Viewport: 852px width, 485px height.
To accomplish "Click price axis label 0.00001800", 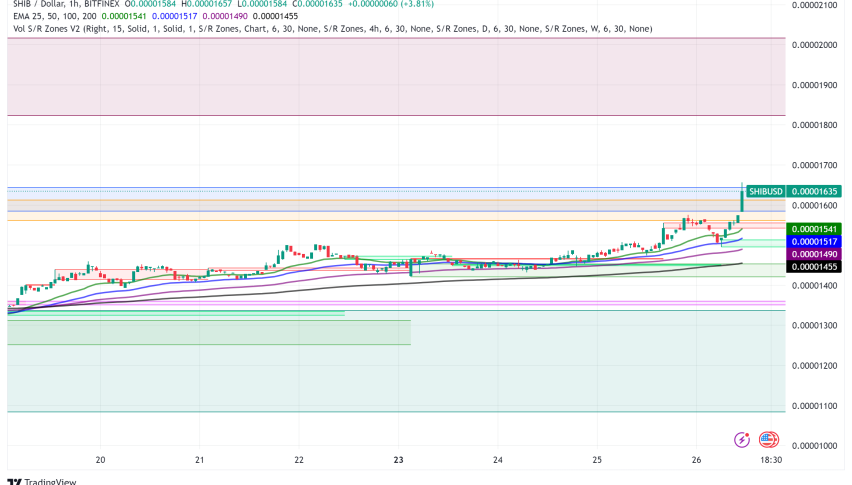I will 814,125.
